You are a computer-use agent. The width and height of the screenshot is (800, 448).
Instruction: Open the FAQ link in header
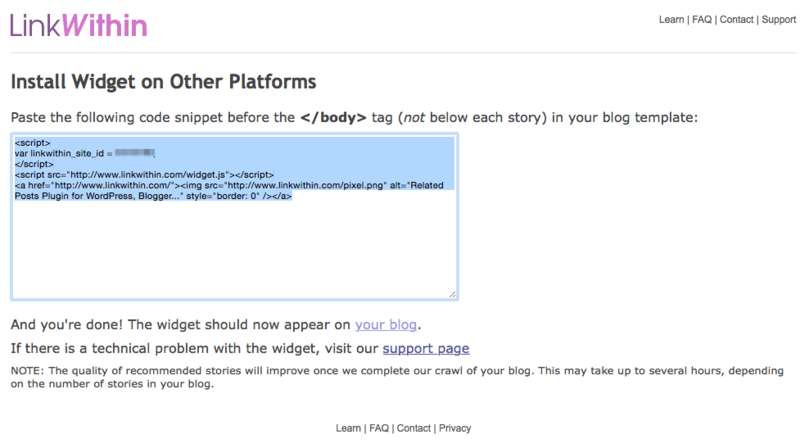[x=702, y=19]
